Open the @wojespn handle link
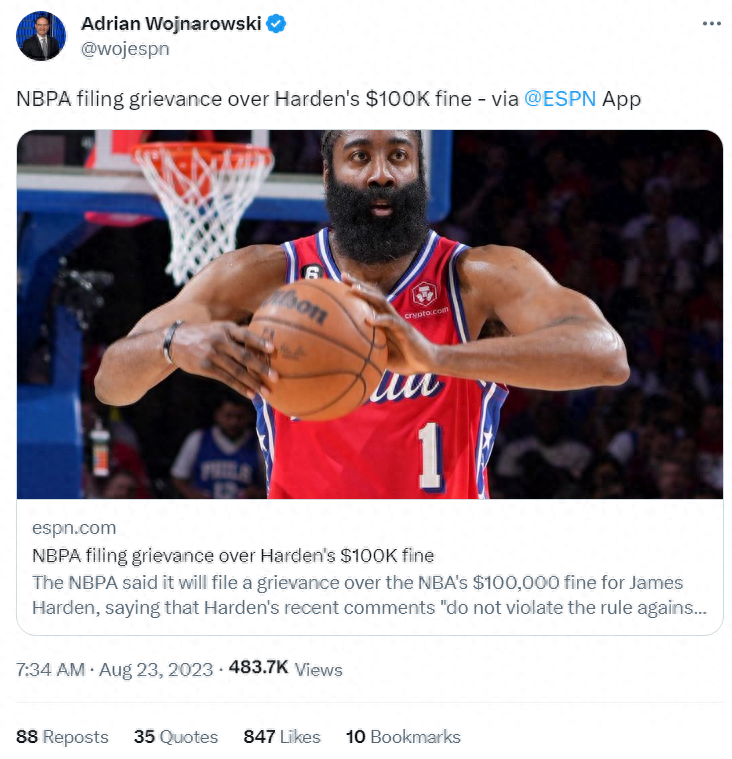732x759 pixels. point(125,49)
